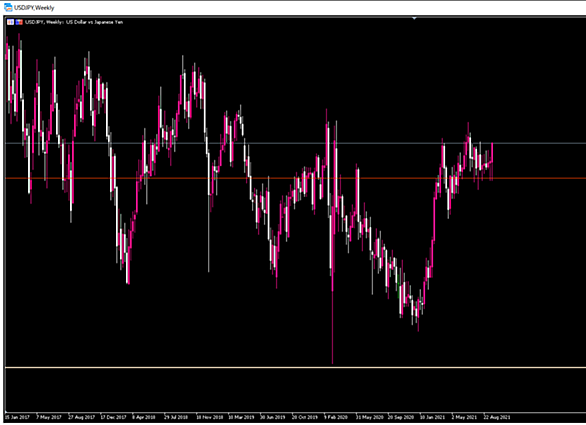Click the 30 Jun 2019 date label

coord(273,417)
